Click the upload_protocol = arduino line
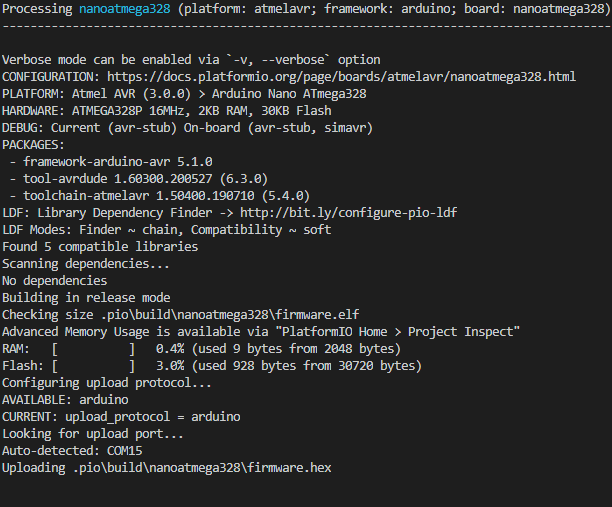This screenshot has height=507, width=612. (x=121, y=417)
